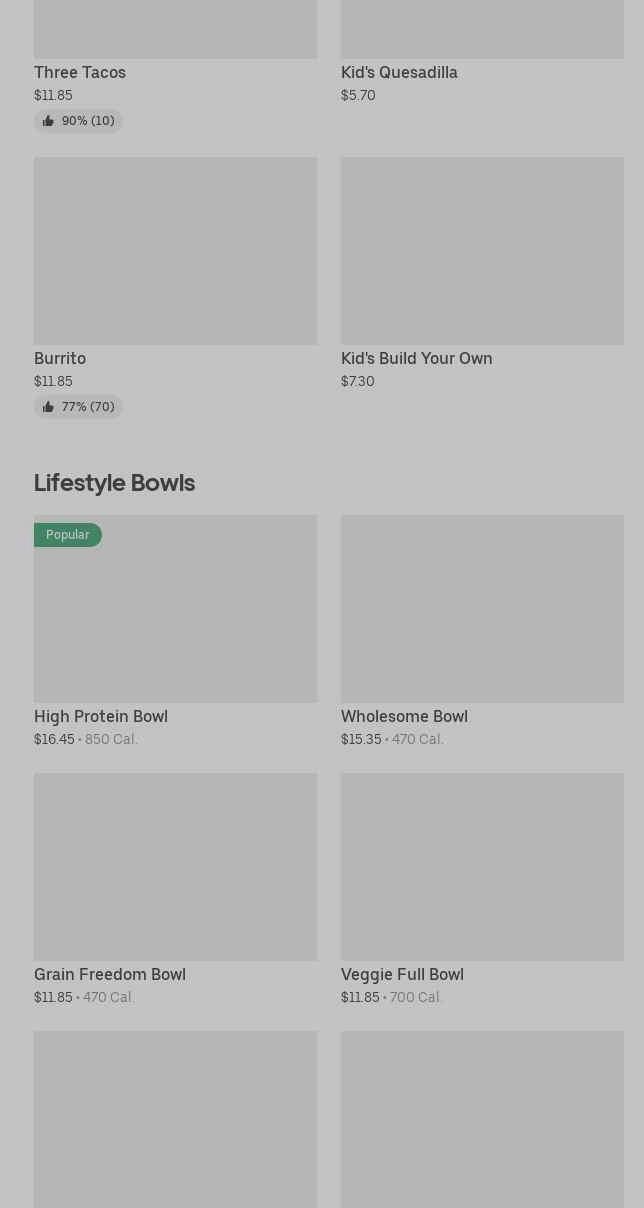Click the Burrito image thumbnail
Image resolution: width=644 pixels, height=1208 pixels.
pyautogui.click(x=175, y=251)
